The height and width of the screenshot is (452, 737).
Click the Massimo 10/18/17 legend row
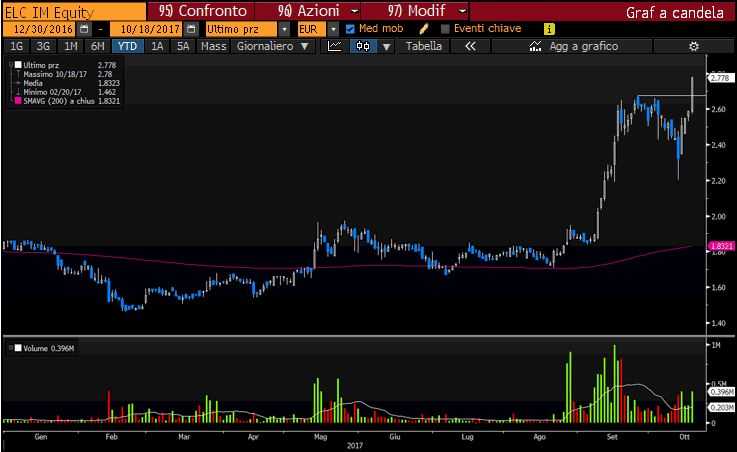[67, 74]
